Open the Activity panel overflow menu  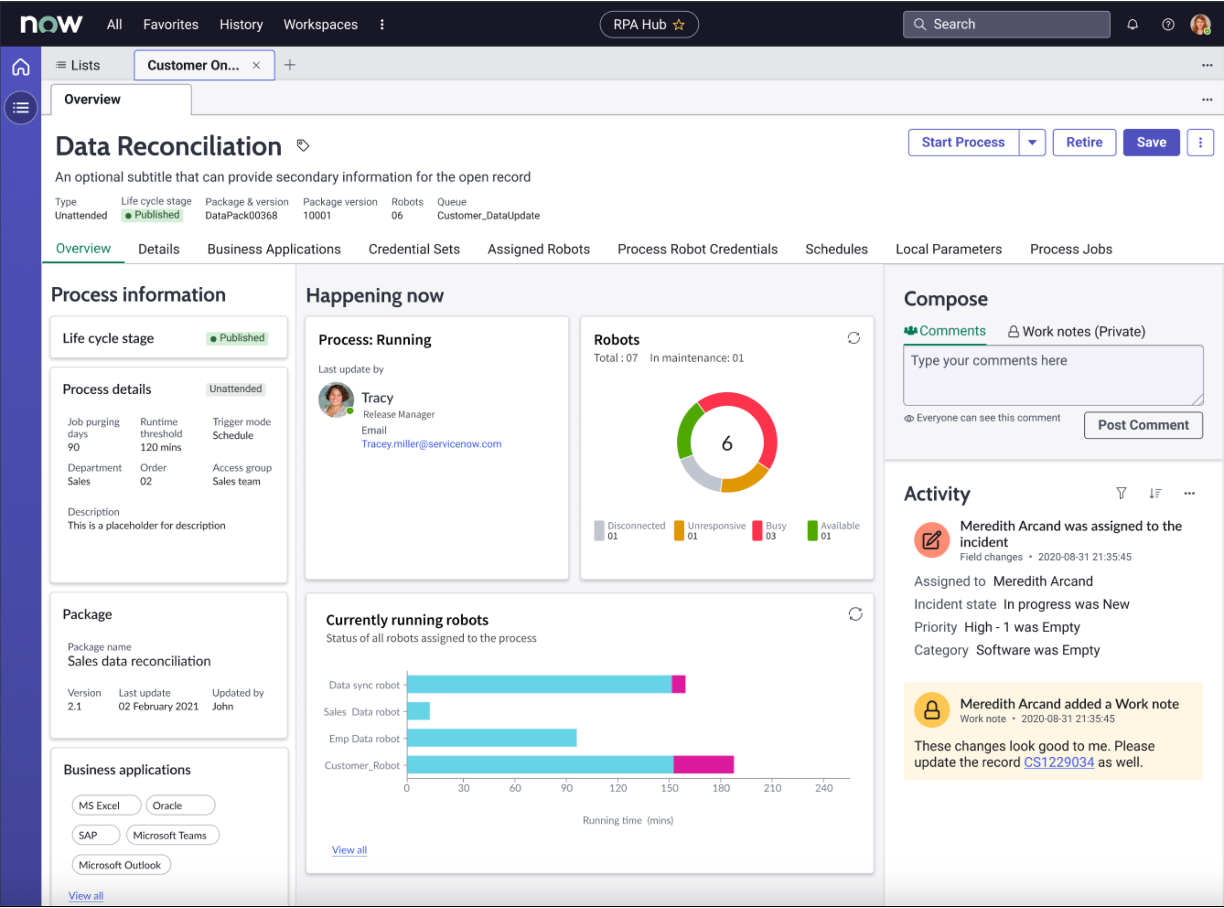pos(1189,493)
